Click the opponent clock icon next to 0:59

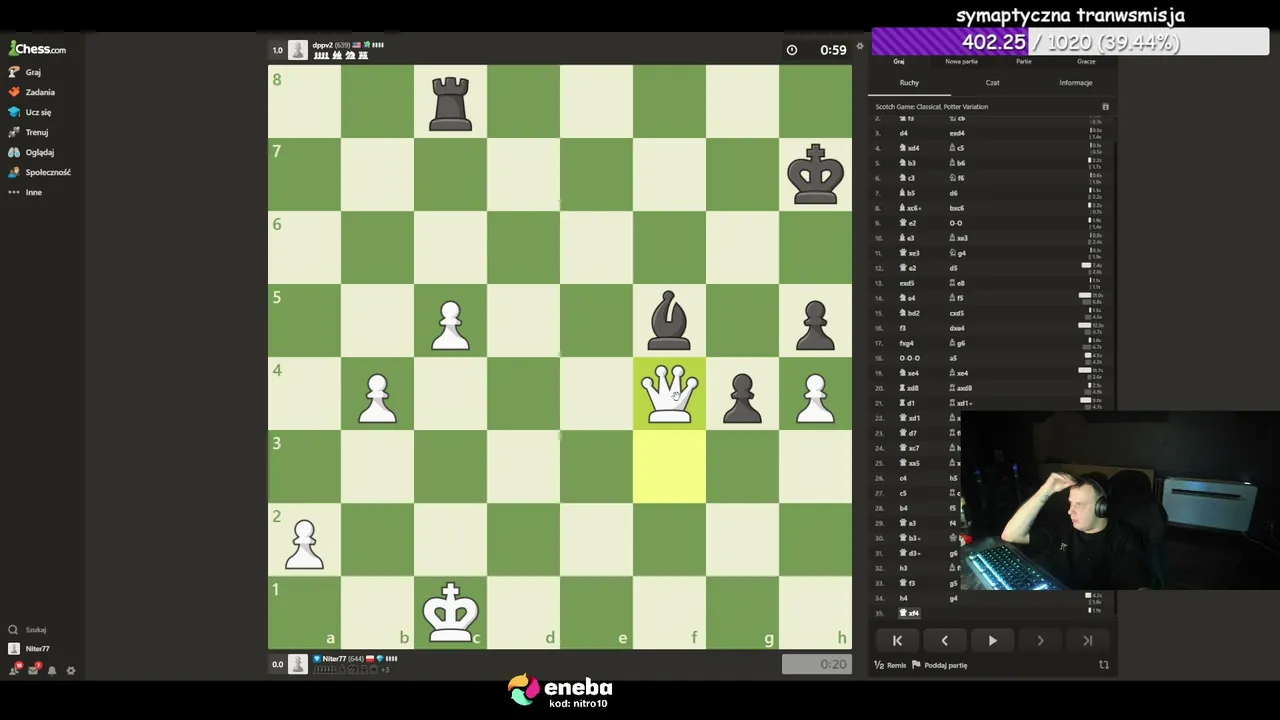(x=791, y=50)
